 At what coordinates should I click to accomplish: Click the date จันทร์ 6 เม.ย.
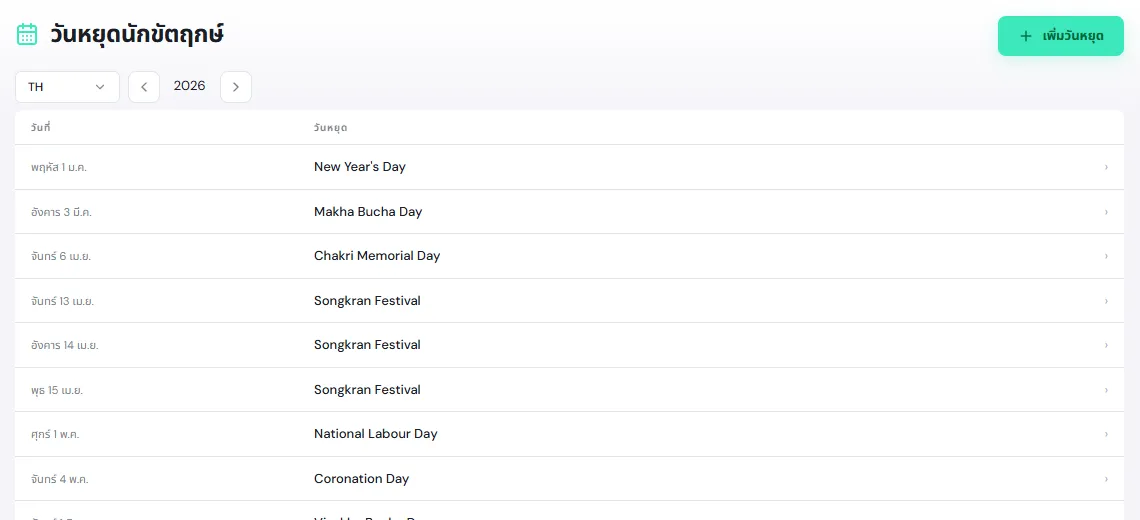(x=60, y=257)
